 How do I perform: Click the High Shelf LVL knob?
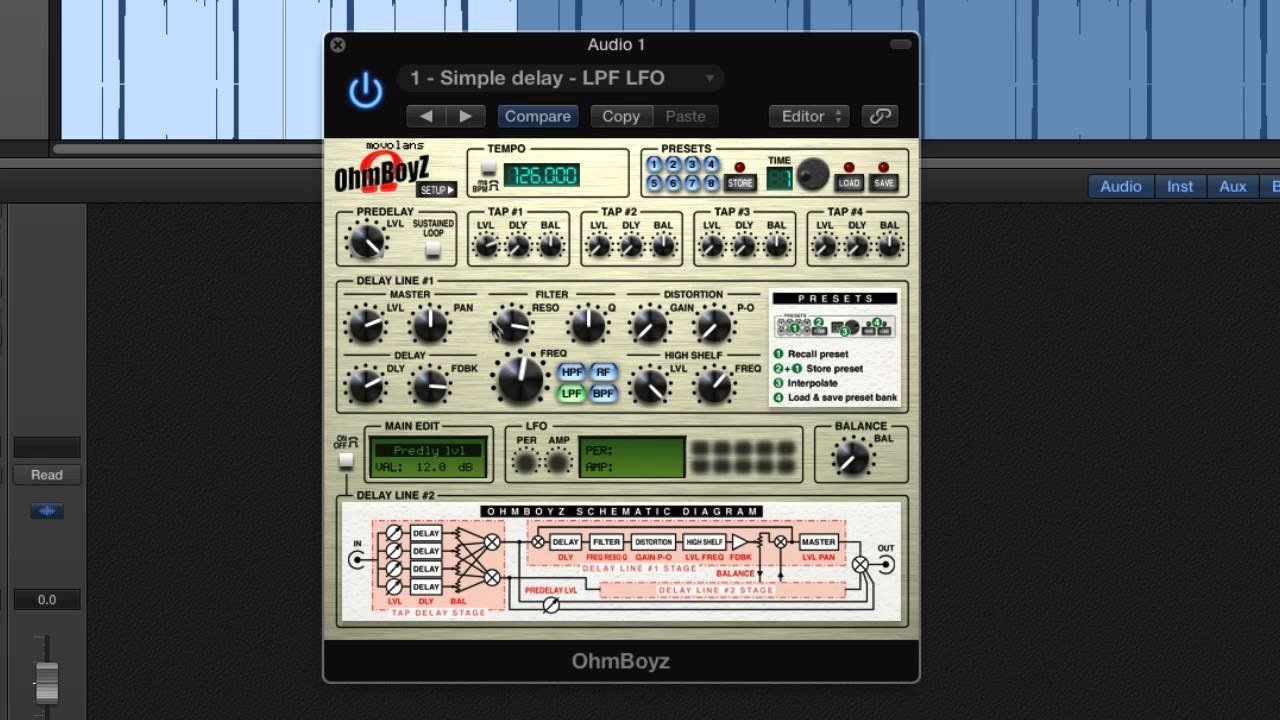coord(649,386)
